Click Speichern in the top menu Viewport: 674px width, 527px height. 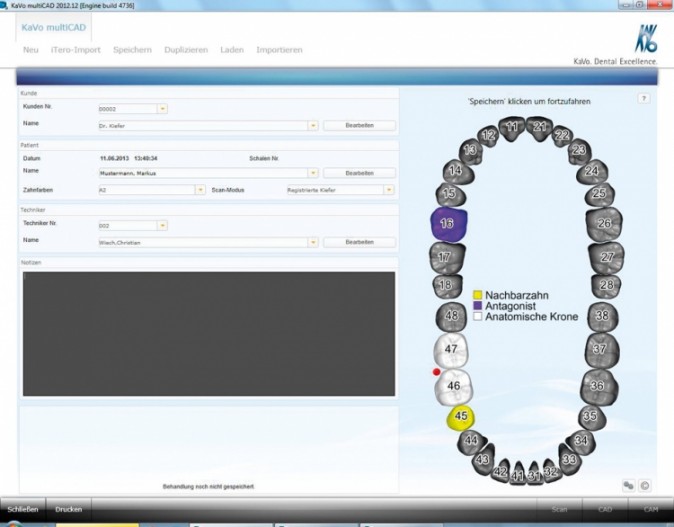pyautogui.click(x=132, y=50)
